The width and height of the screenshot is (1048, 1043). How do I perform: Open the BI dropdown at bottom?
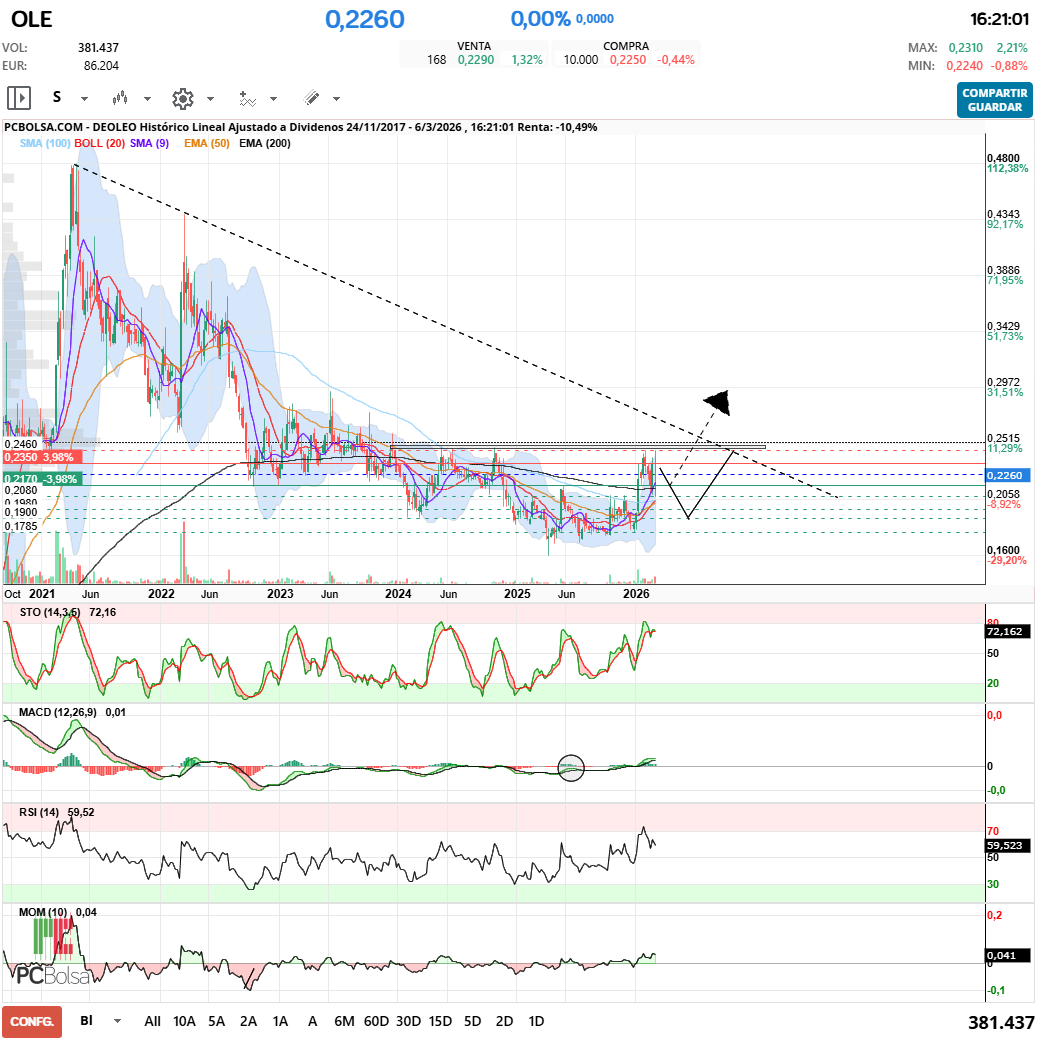[x=118, y=1021]
